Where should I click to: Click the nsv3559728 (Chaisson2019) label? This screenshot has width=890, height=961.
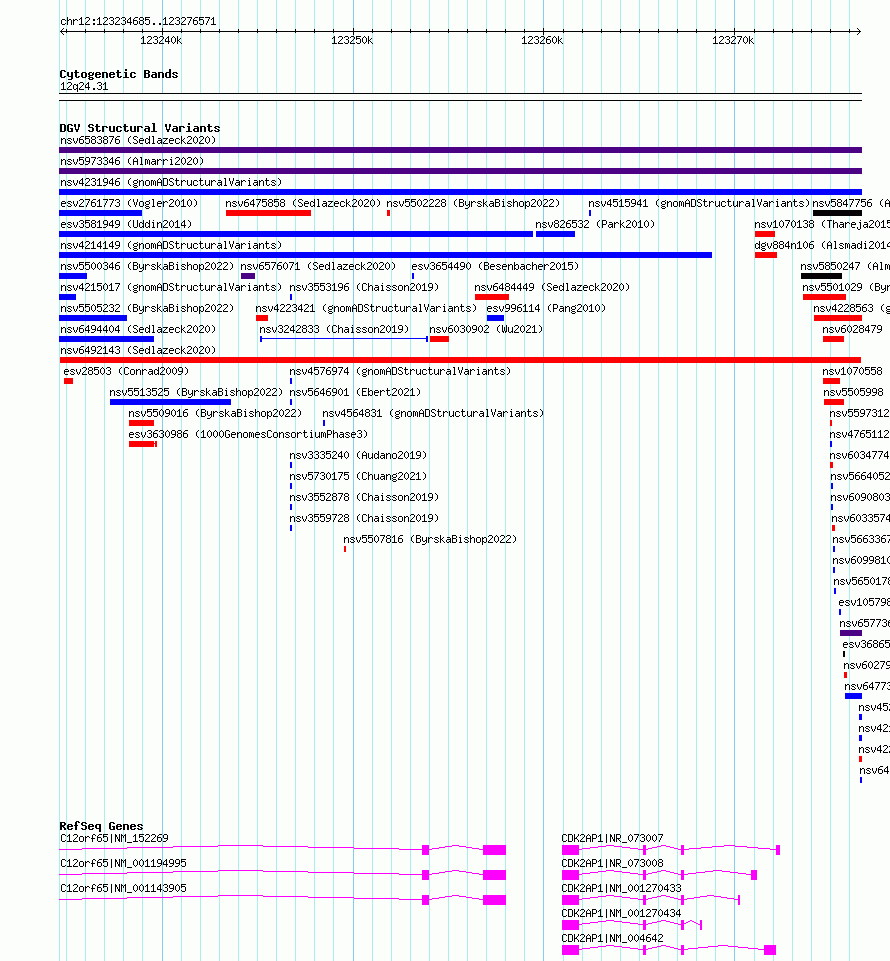tap(364, 518)
